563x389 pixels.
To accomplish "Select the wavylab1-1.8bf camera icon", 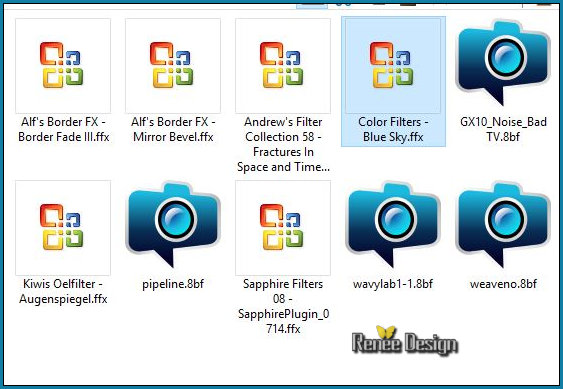I will (393, 225).
